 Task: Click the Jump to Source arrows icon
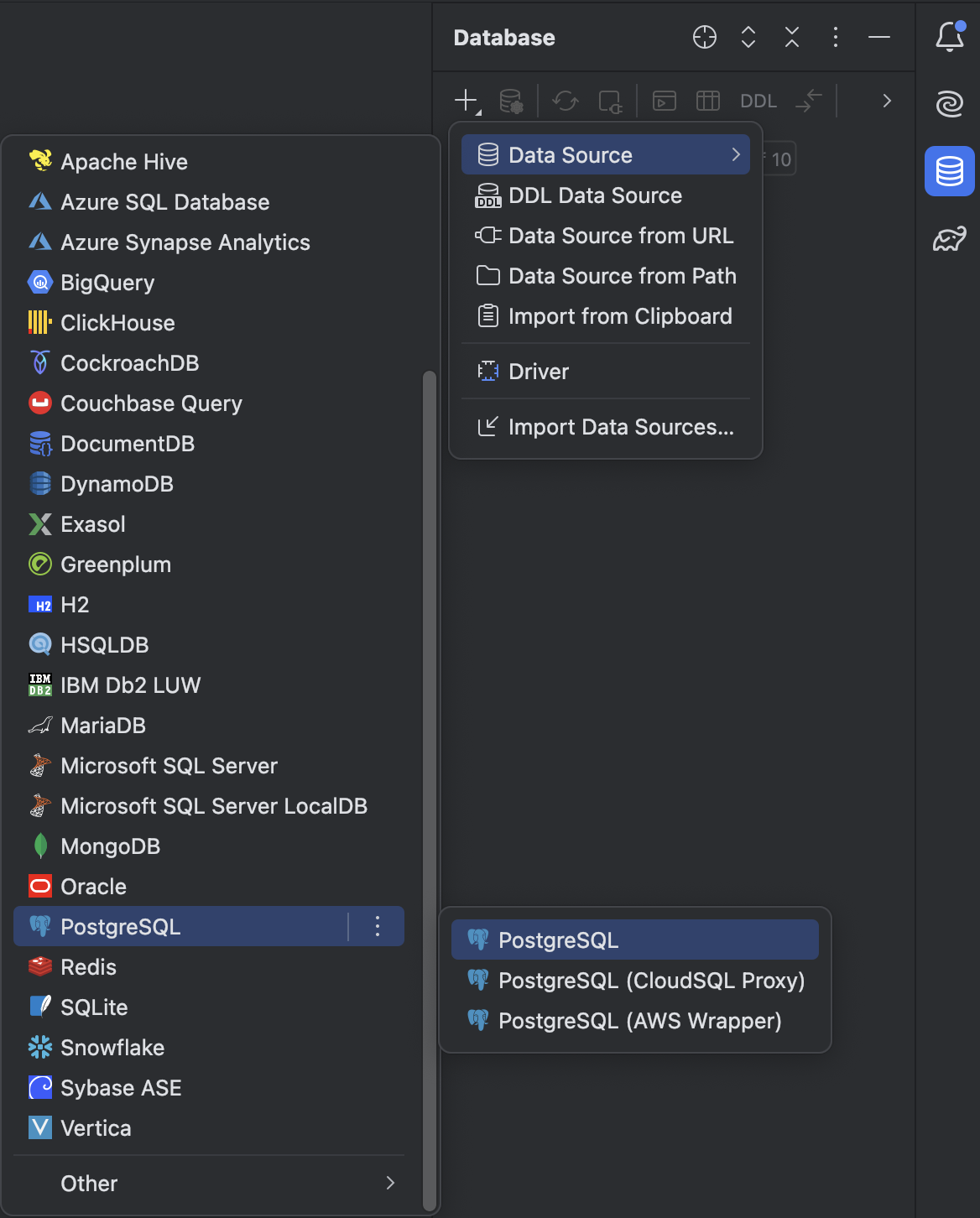809,101
